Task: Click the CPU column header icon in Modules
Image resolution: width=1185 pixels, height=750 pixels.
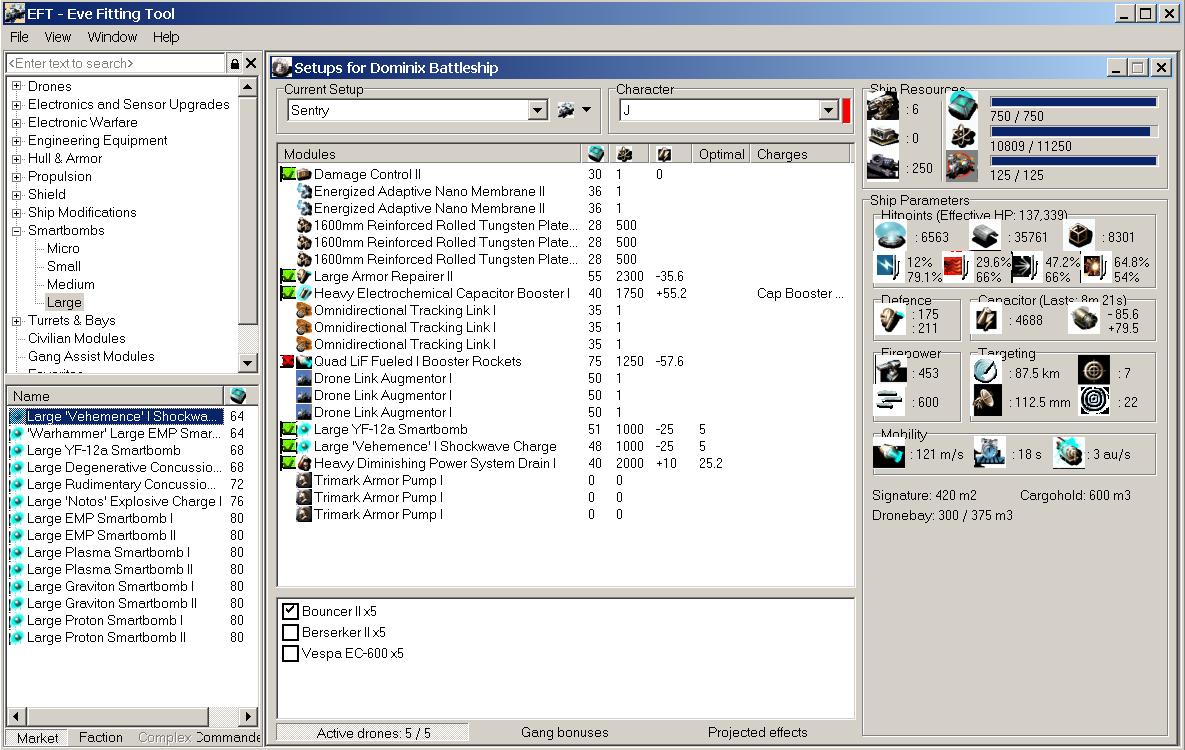Action: (x=596, y=154)
